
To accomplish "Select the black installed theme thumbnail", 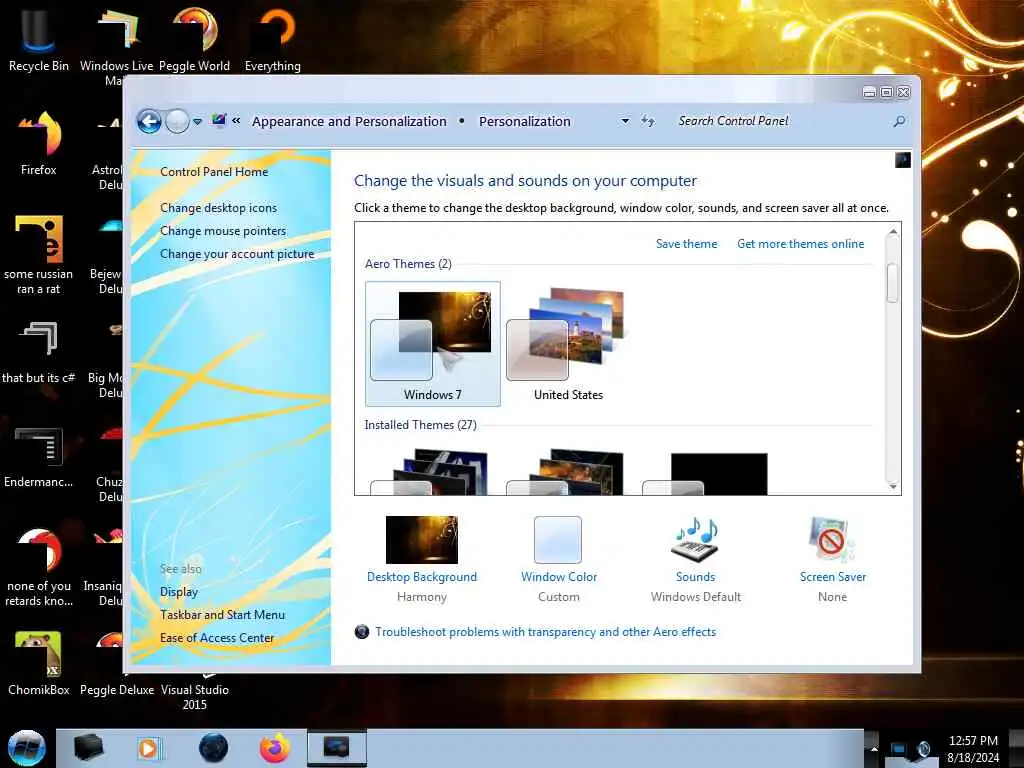I will 705,473.
